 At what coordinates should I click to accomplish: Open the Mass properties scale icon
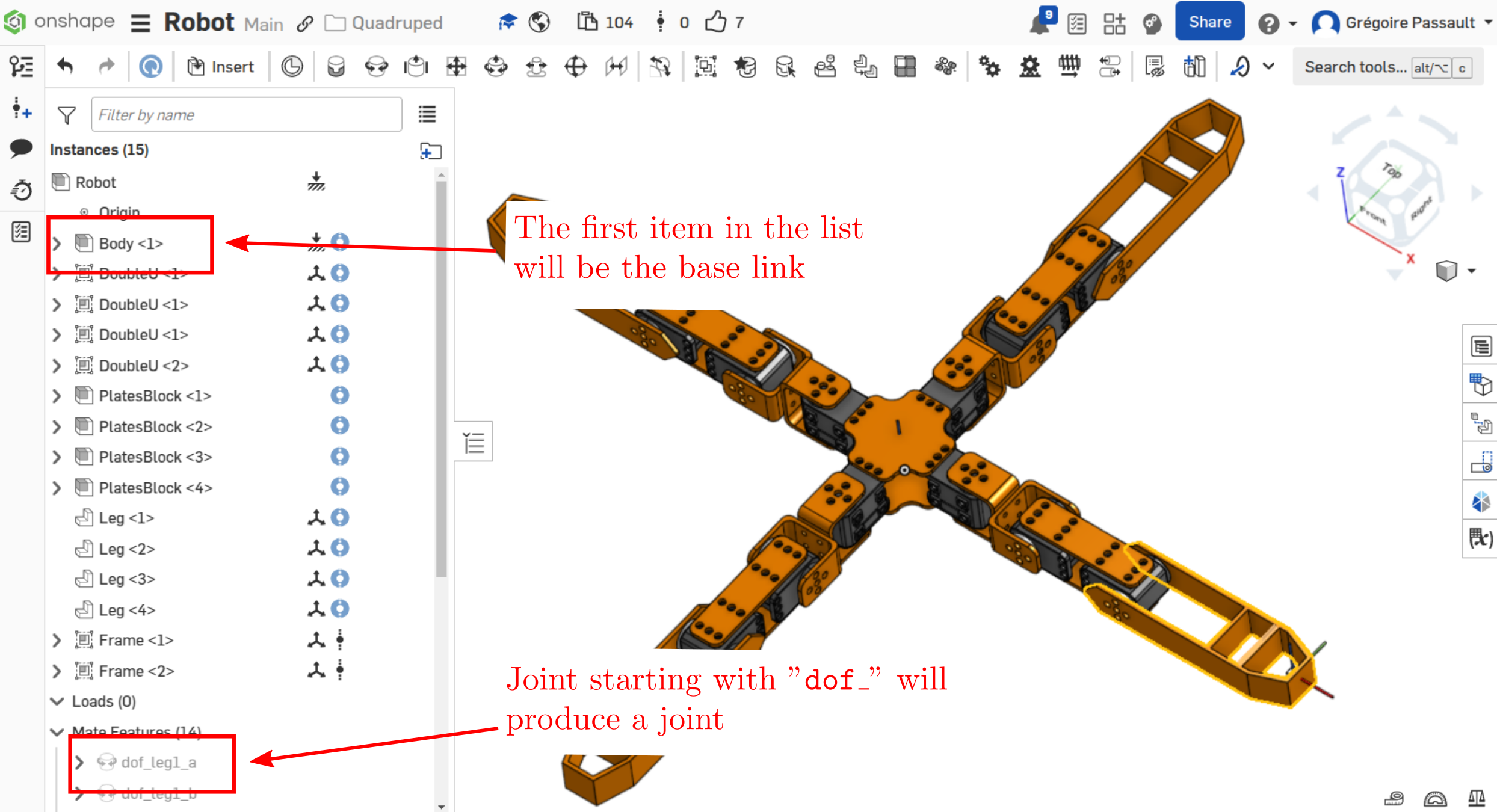(1476, 798)
